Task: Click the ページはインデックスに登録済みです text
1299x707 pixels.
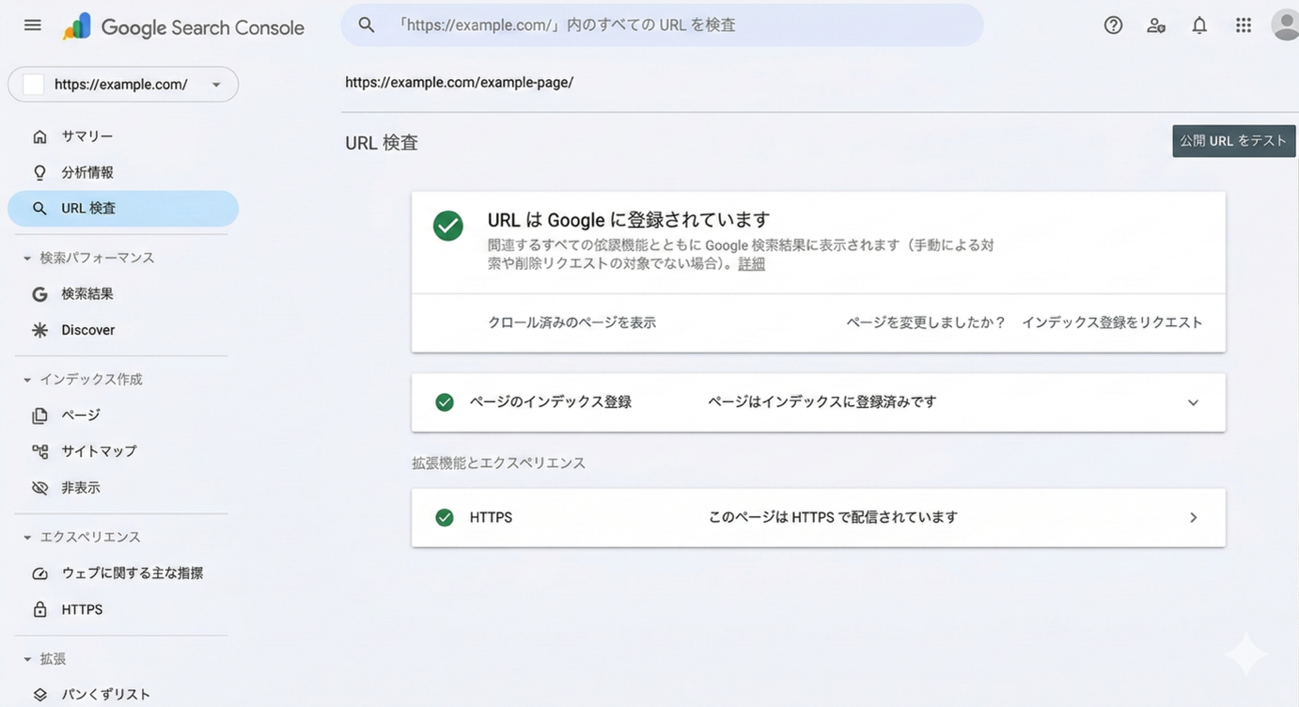Action: click(x=822, y=402)
